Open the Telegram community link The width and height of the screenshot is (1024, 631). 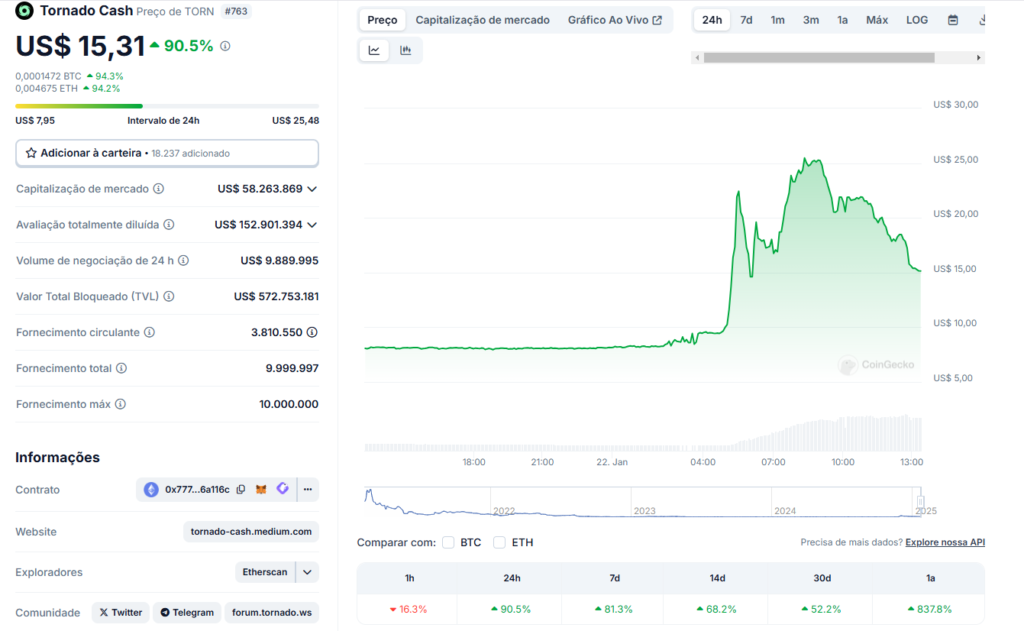(x=187, y=613)
